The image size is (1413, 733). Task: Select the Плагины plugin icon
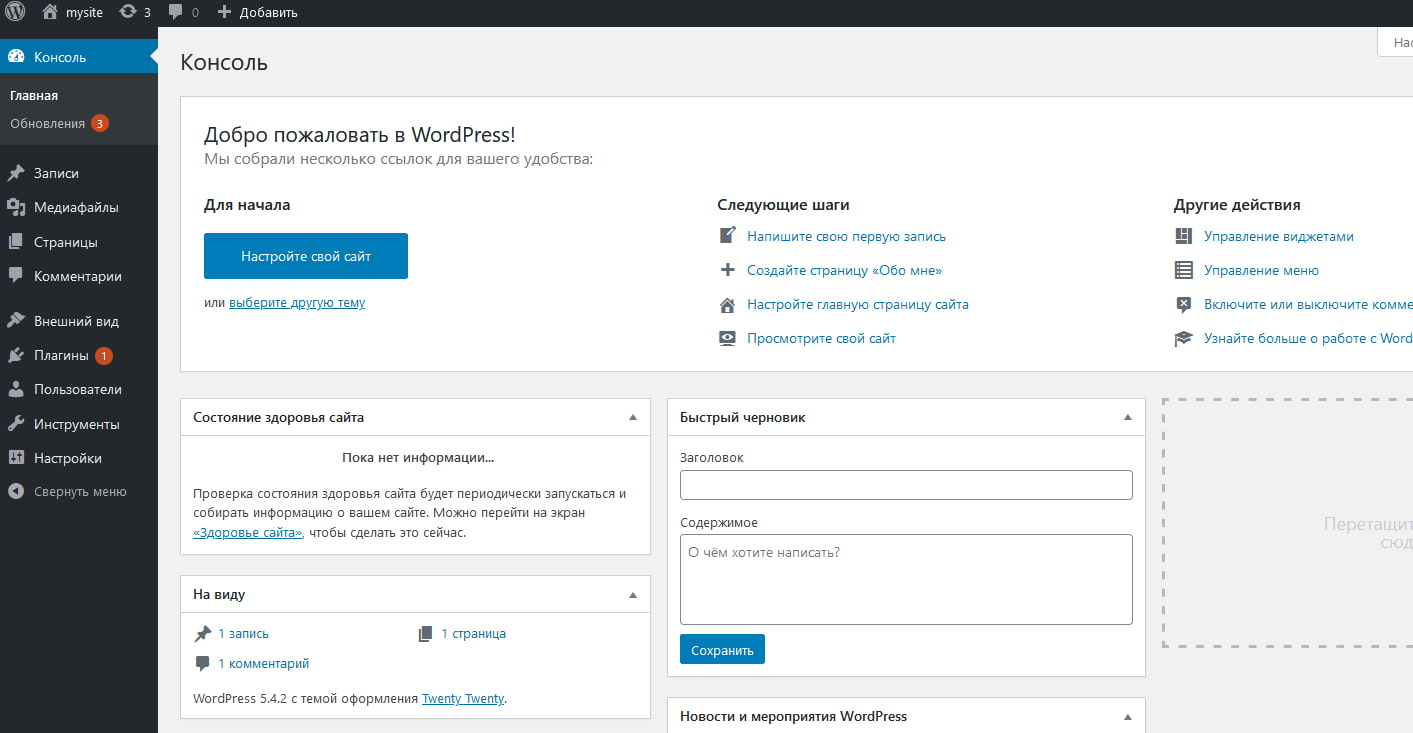17,354
